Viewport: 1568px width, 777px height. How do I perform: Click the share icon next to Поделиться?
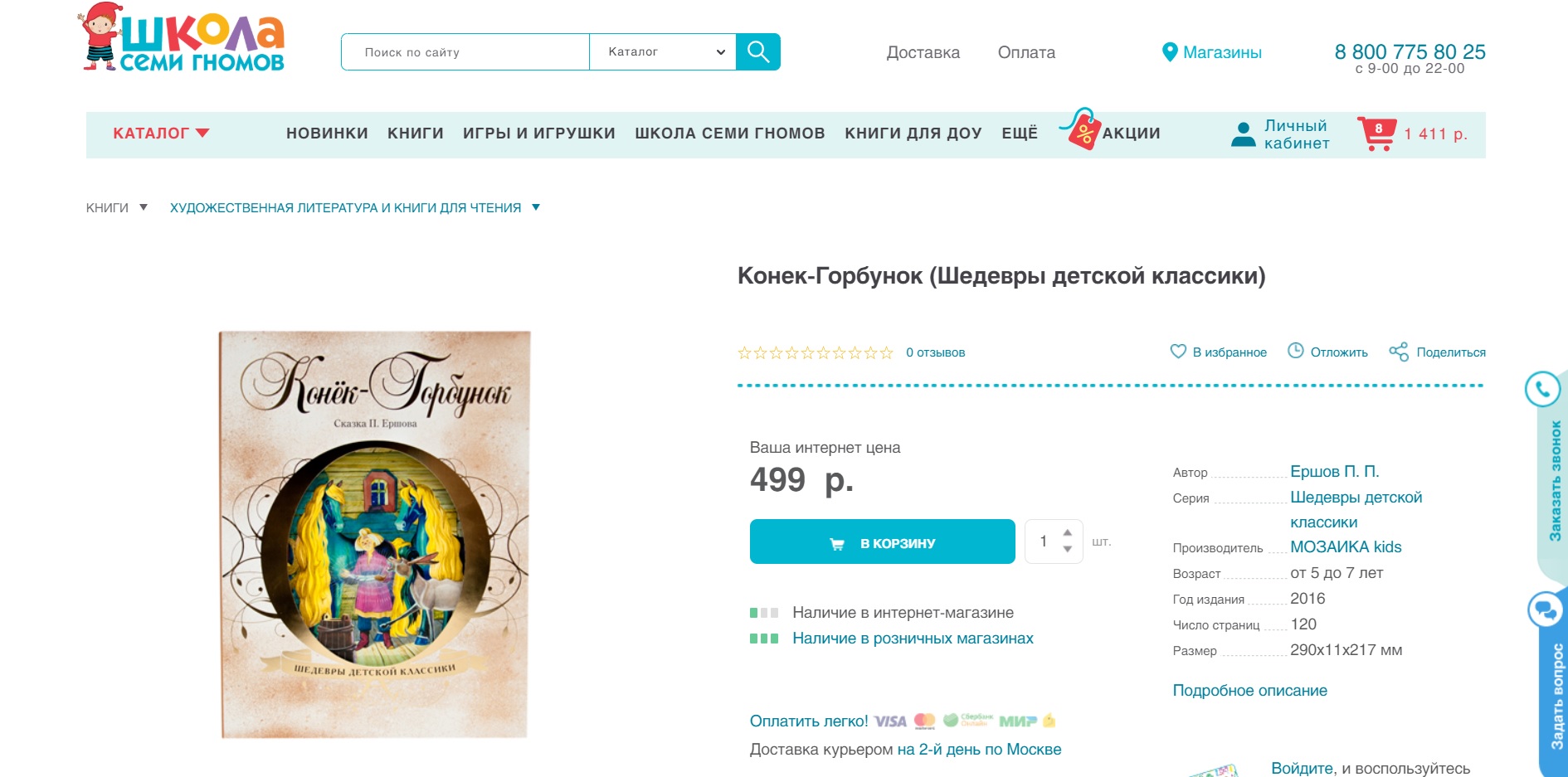click(x=1399, y=352)
